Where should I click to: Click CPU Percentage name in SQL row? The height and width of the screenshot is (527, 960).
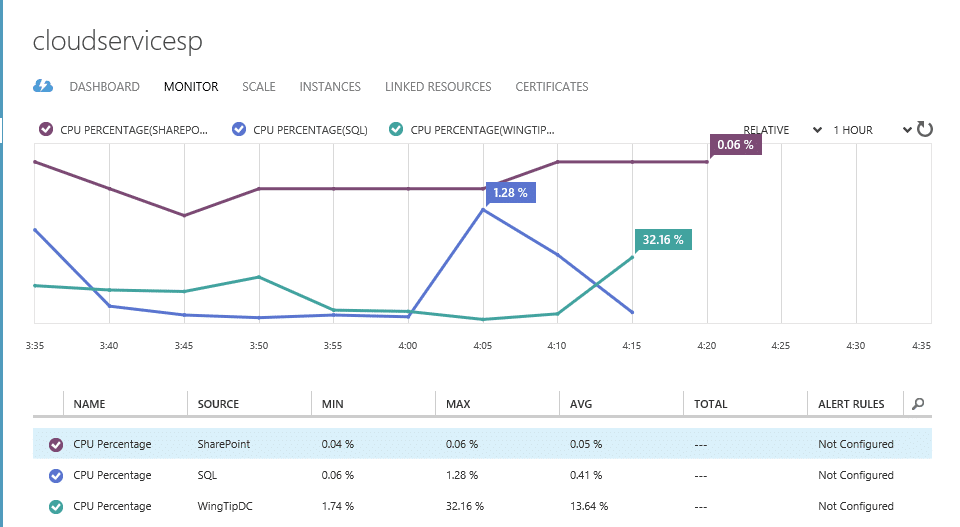pyautogui.click(x=112, y=476)
